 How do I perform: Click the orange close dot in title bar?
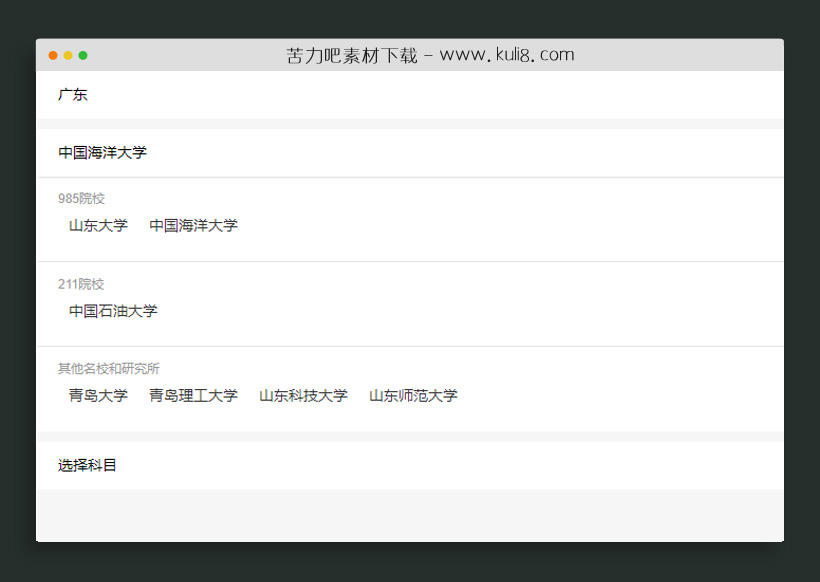click(53, 56)
